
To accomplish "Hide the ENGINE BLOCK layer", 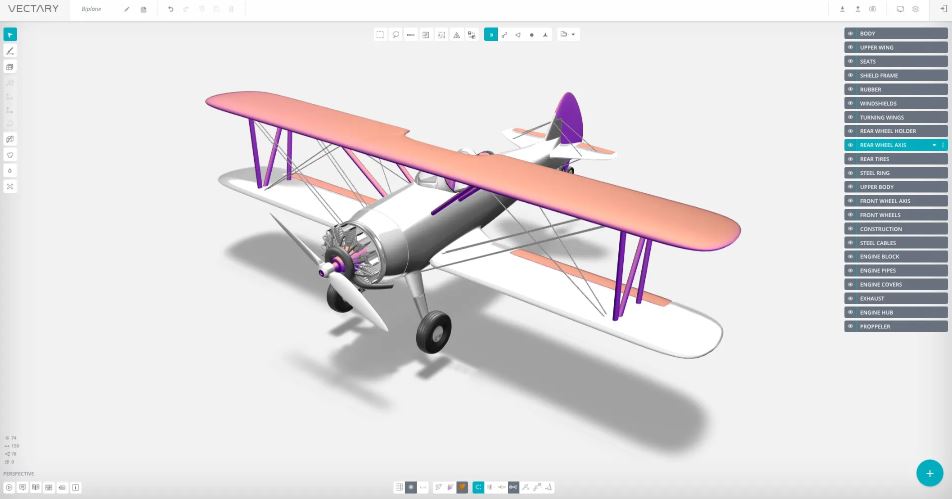I will point(851,257).
